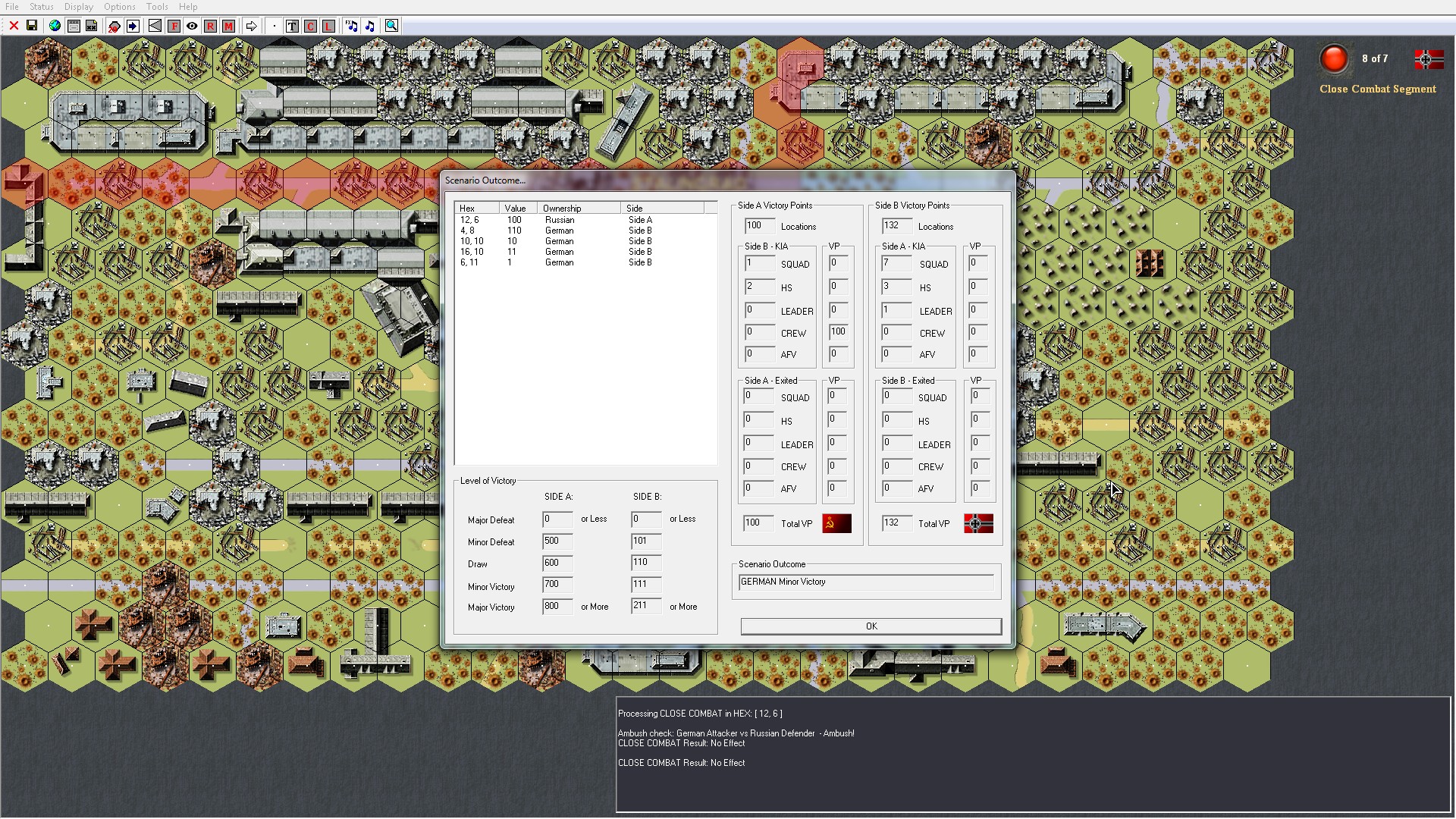Toggle the FX music notes icon
Image resolution: width=1456 pixels, height=819 pixels.
point(351,26)
